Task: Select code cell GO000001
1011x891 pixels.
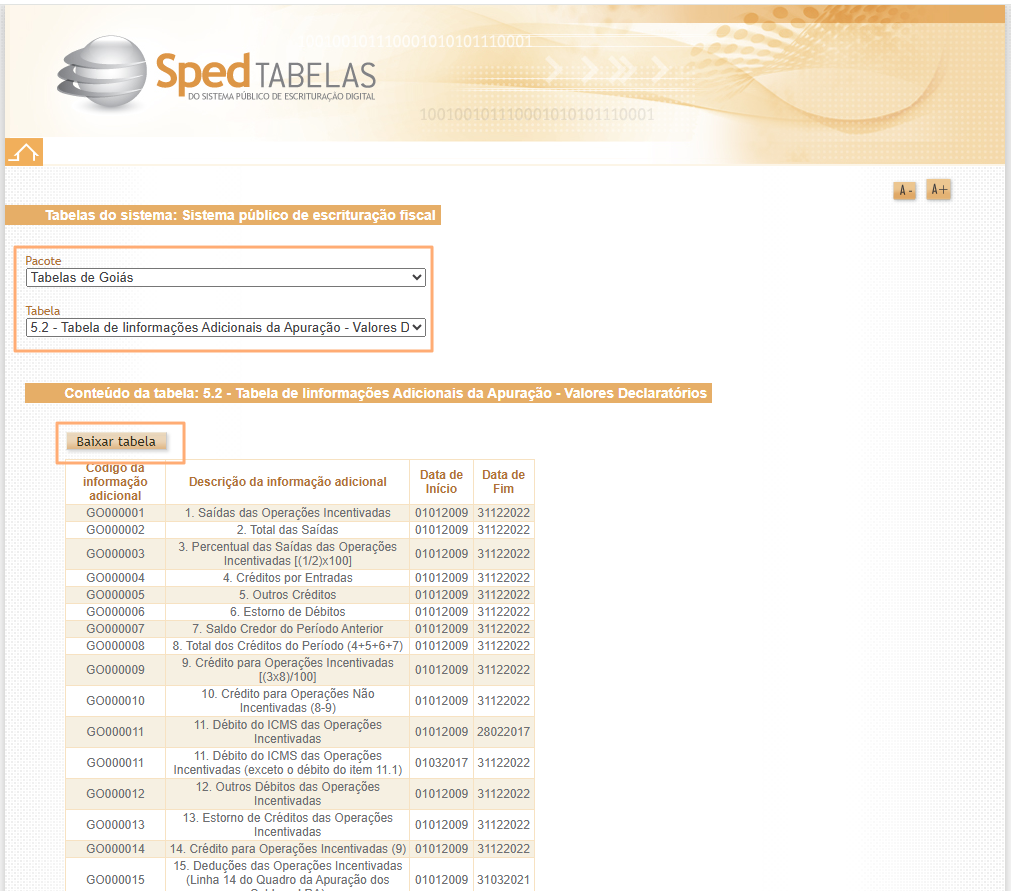Action: pyautogui.click(x=115, y=513)
